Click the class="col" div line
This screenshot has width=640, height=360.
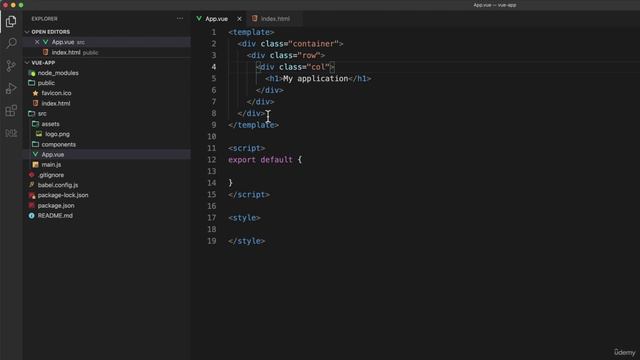(x=295, y=67)
